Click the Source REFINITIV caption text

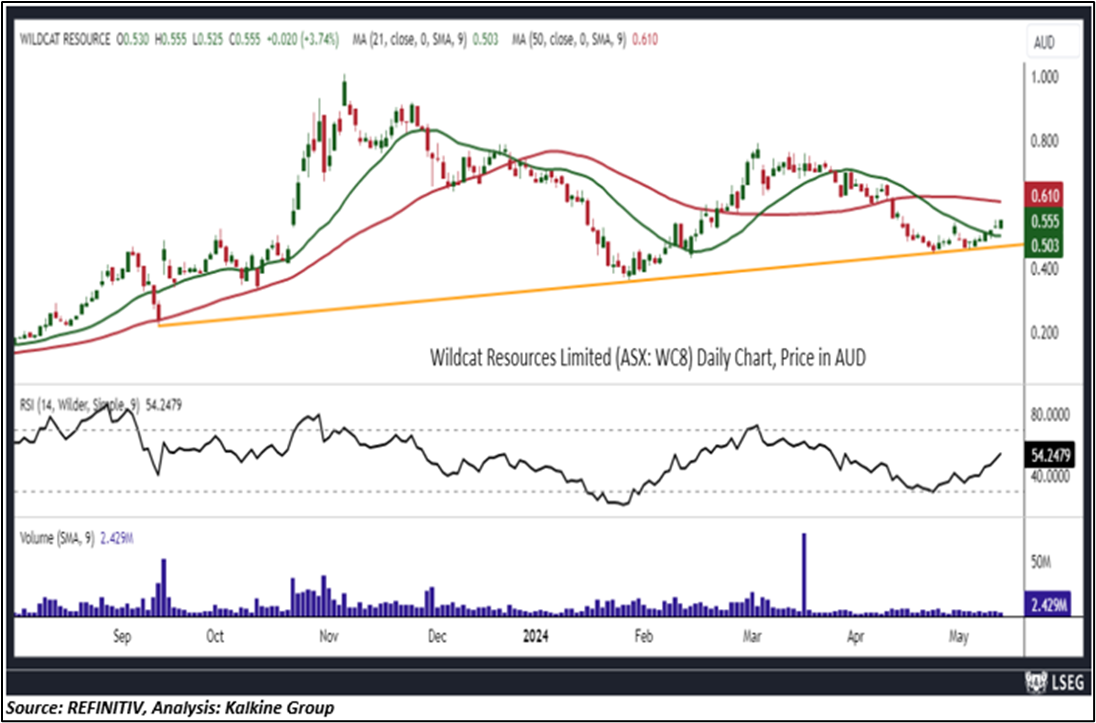click(171, 706)
